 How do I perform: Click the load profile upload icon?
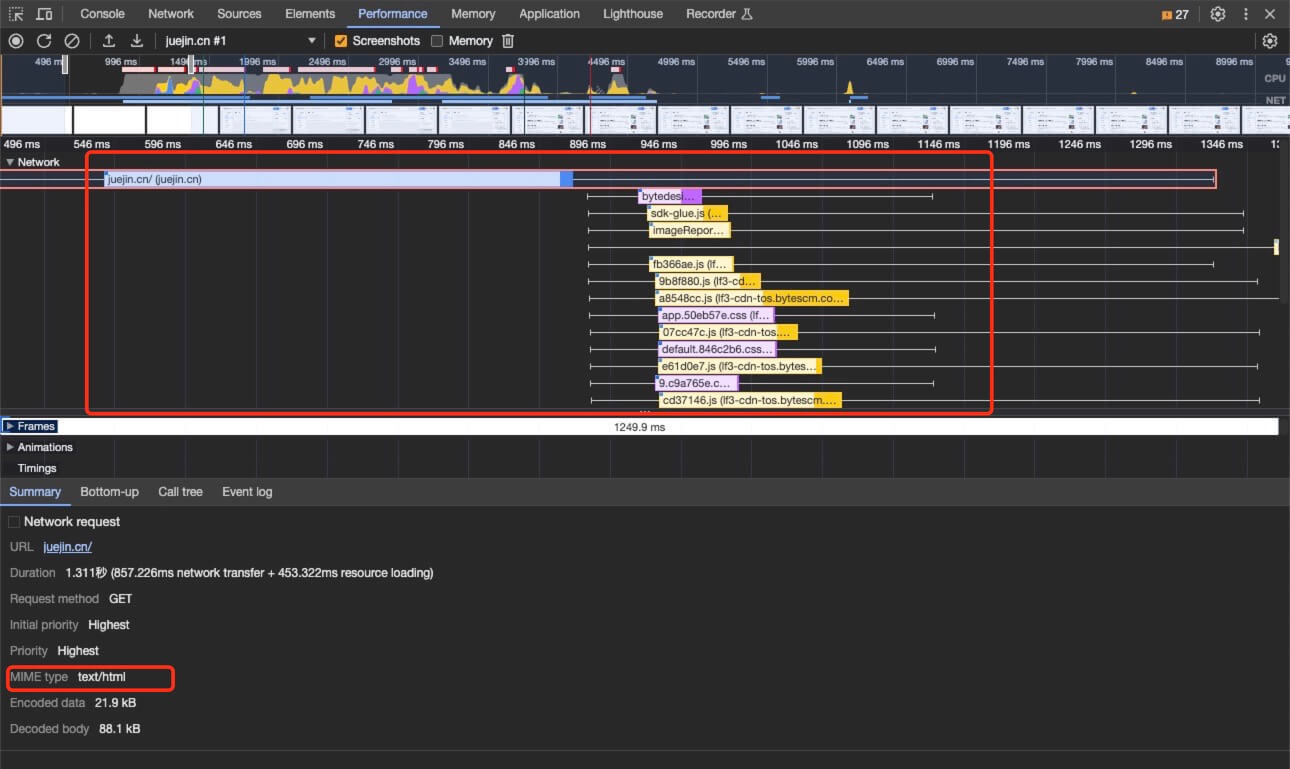click(109, 41)
